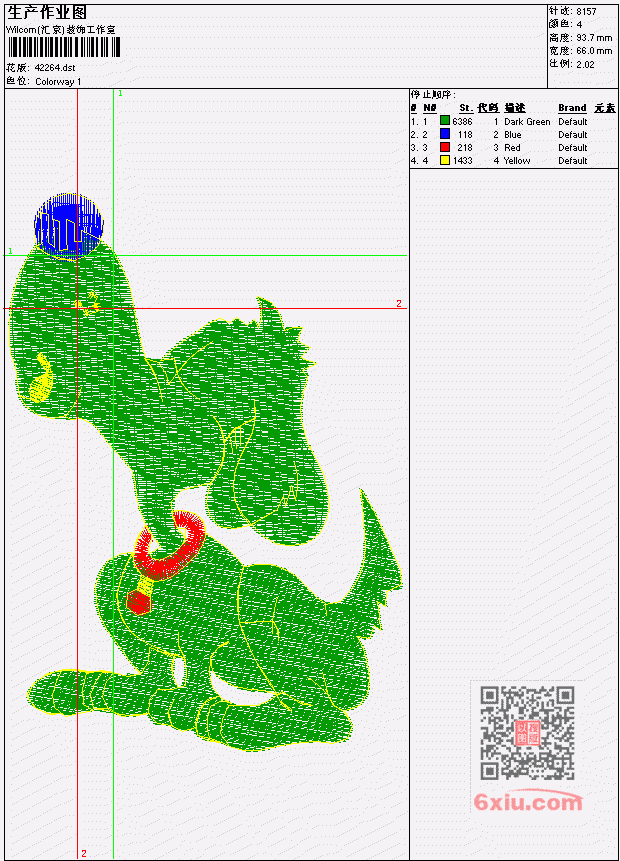
Task: Click the barcode under the title
Action: [63, 47]
